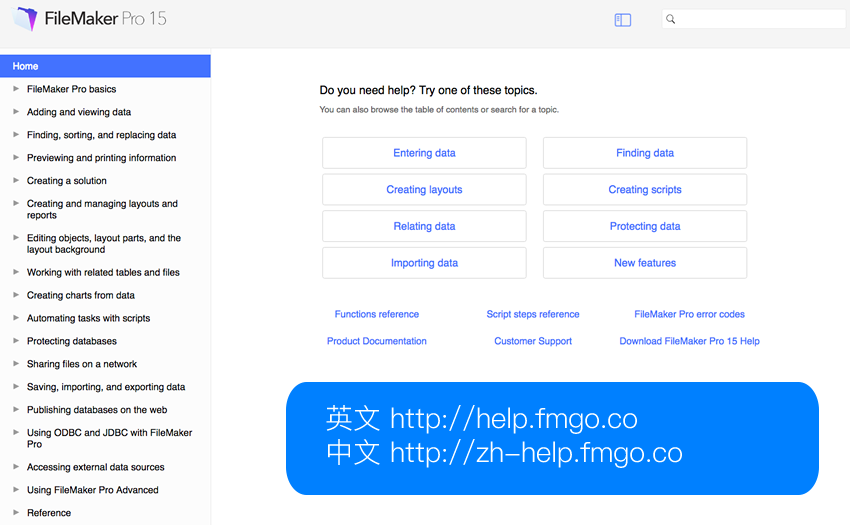The height and width of the screenshot is (525, 850).
Task: Click Download FileMaker Pro 15 Help
Action: pyautogui.click(x=690, y=341)
